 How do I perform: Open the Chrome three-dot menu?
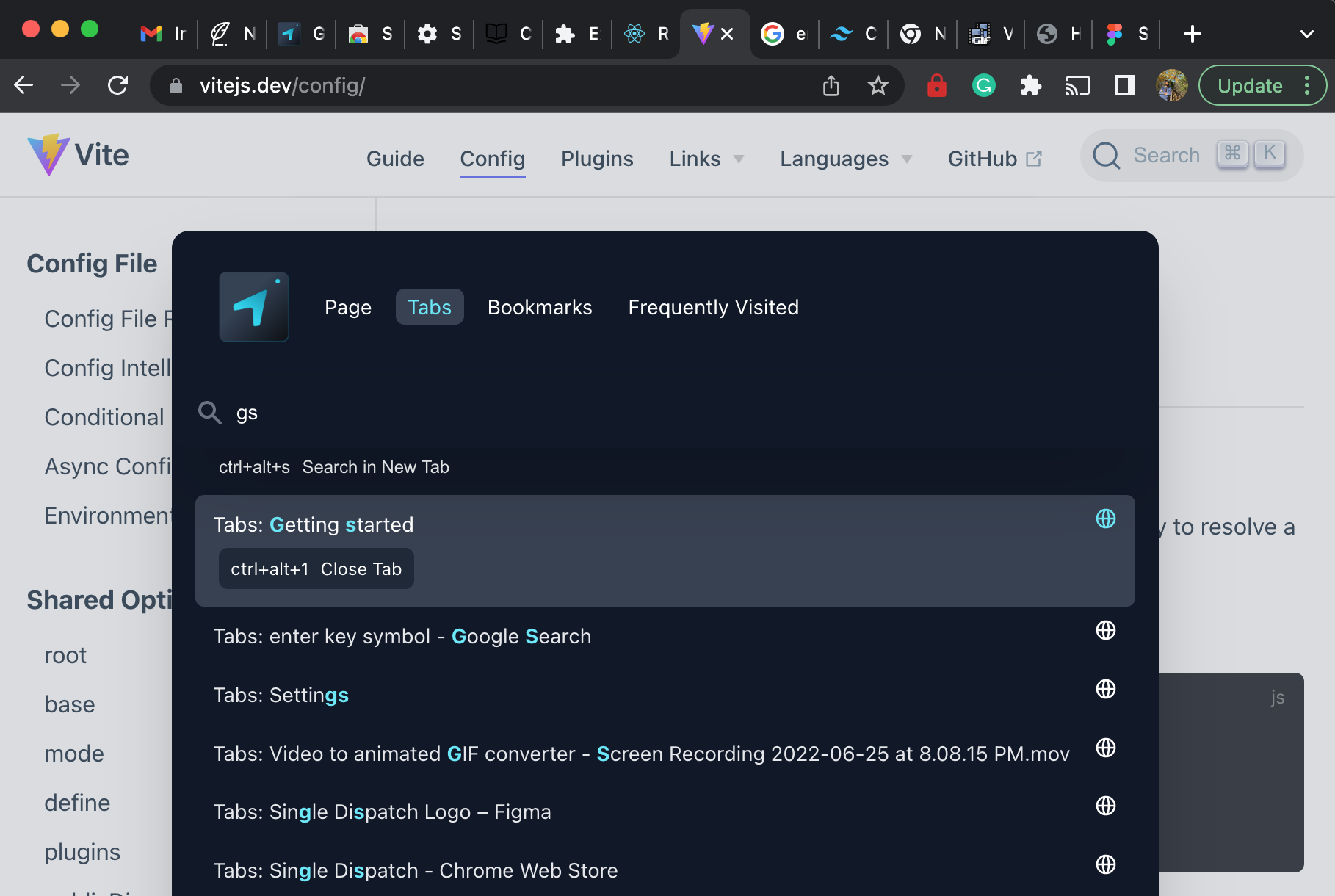coord(1307,86)
